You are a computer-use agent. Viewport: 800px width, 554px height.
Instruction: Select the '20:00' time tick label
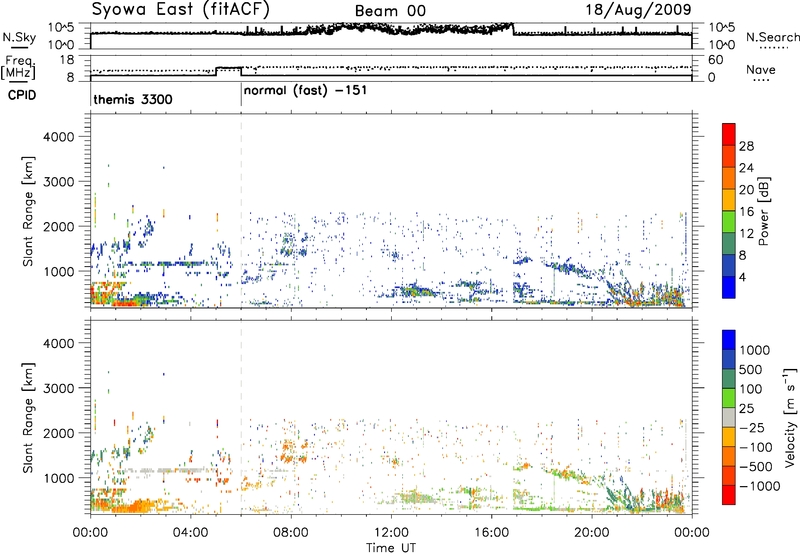[592, 533]
